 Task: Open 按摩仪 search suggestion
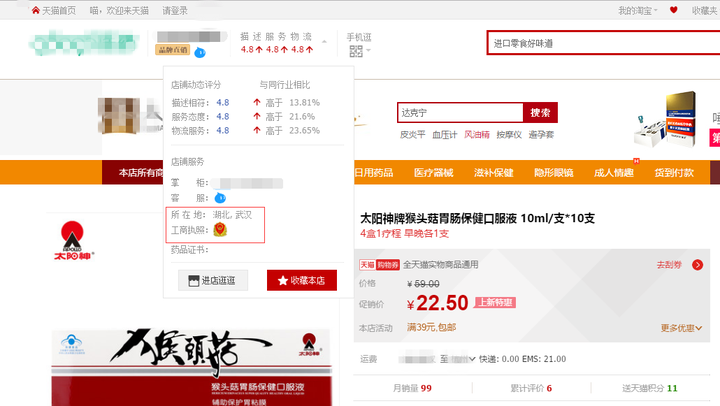tap(509, 135)
